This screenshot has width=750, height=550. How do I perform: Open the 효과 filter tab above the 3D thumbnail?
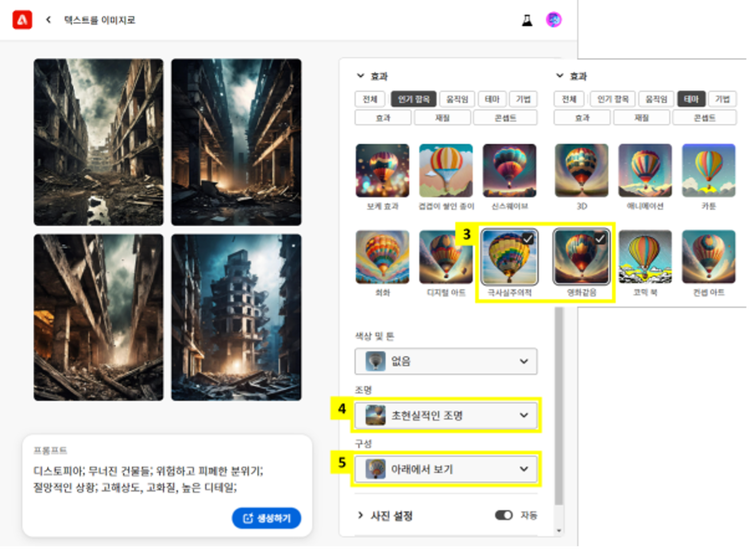pyautogui.click(x=582, y=117)
